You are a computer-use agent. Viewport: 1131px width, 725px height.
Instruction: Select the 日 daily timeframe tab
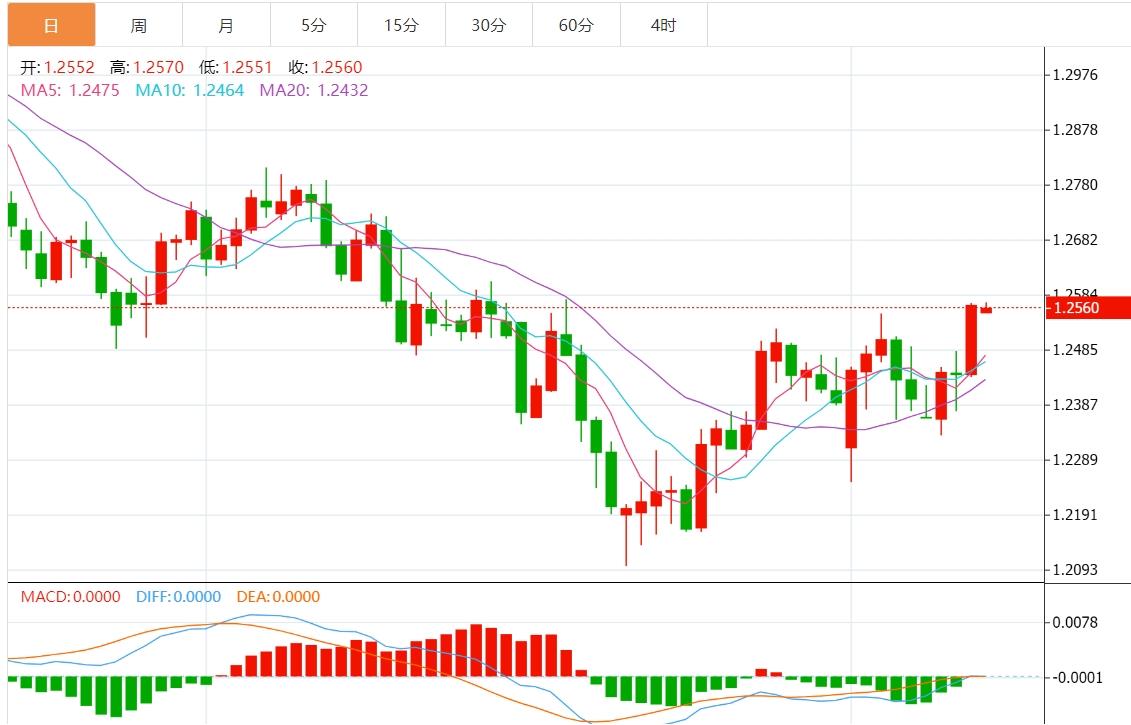[52, 25]
